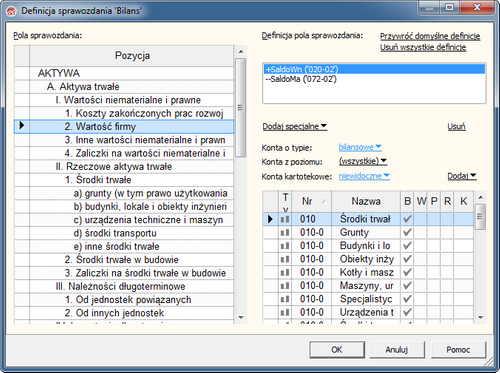Click the 'K' column header
The image size is (500, 373).
(463, 201)
